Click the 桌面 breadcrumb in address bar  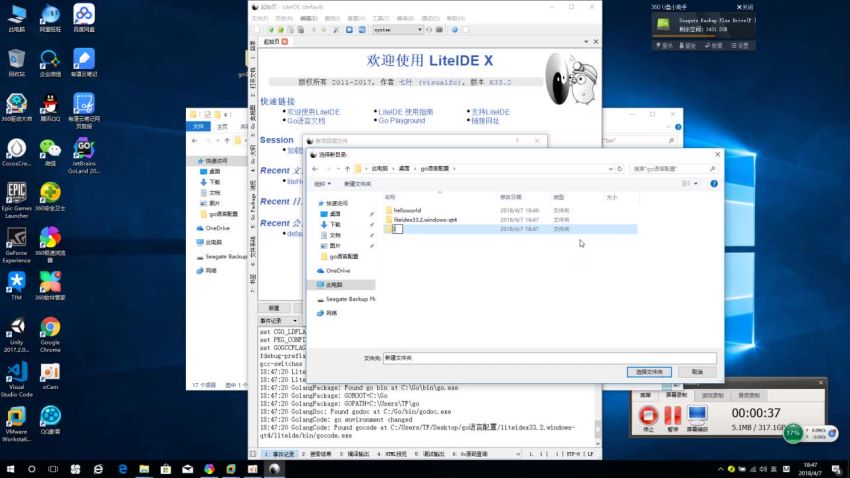click(x=404, y=169)
